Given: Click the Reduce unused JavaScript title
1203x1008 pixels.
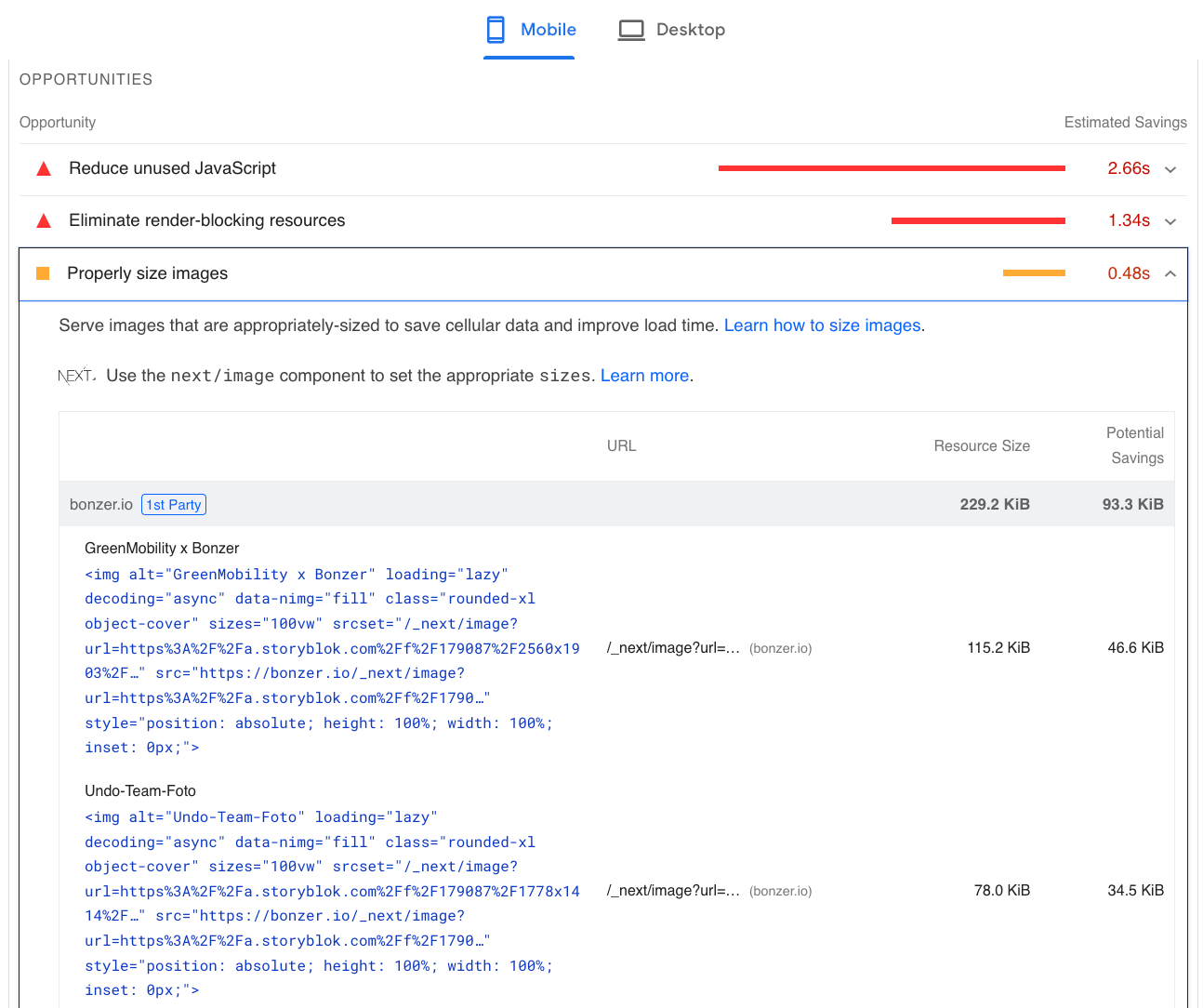Looking at the screenshot, I should [x=172, y=168].
